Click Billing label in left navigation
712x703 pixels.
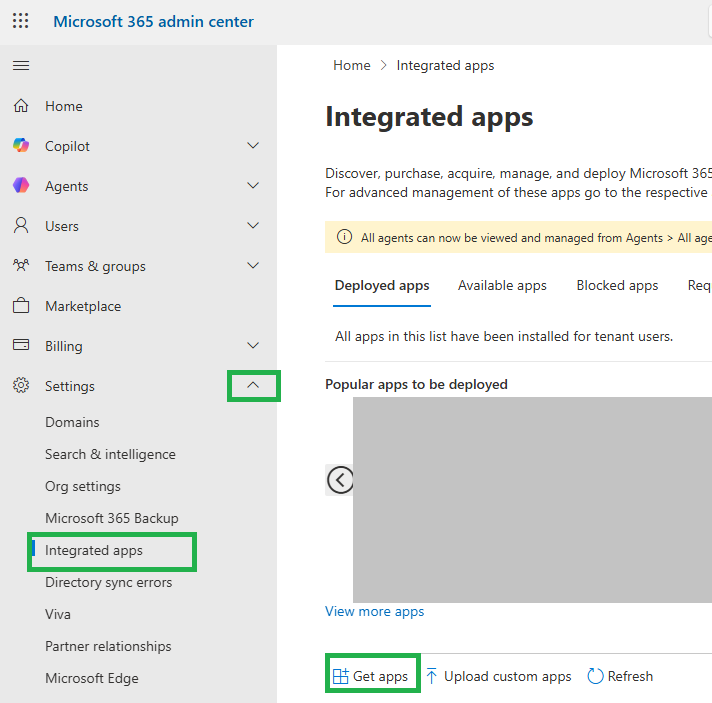(64, 346)
